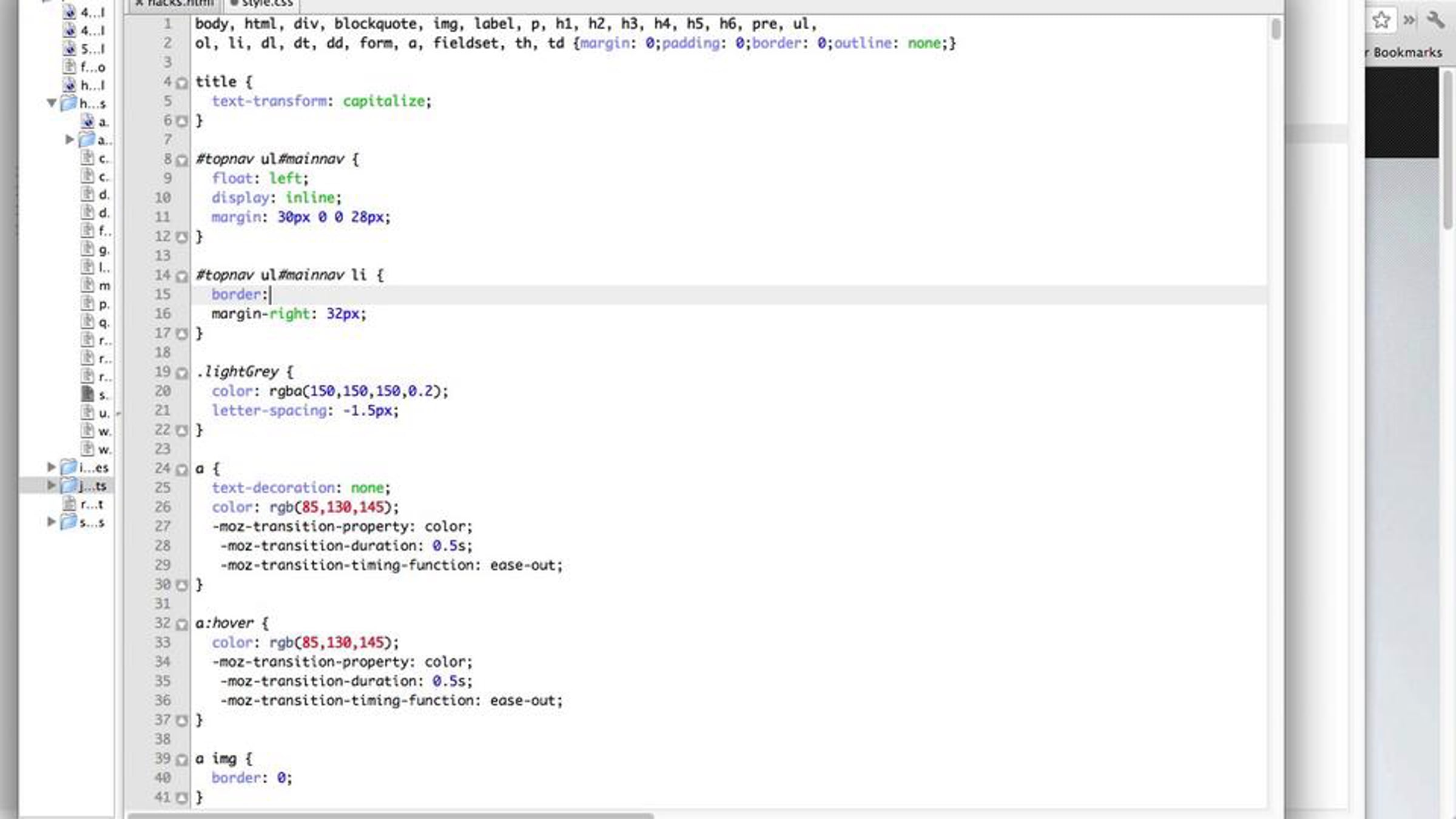Click the fold marker at line 6

pos(181,121)
